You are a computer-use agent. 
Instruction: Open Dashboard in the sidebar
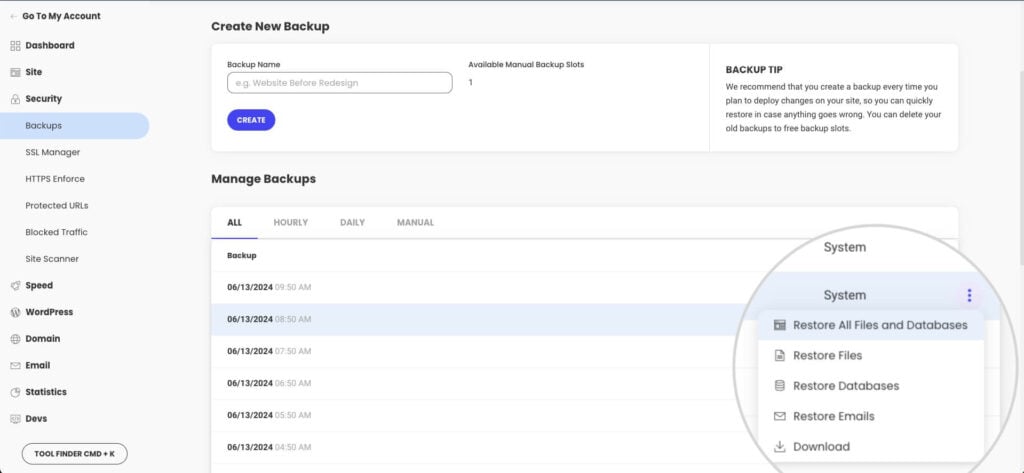[x=50, y=46]
